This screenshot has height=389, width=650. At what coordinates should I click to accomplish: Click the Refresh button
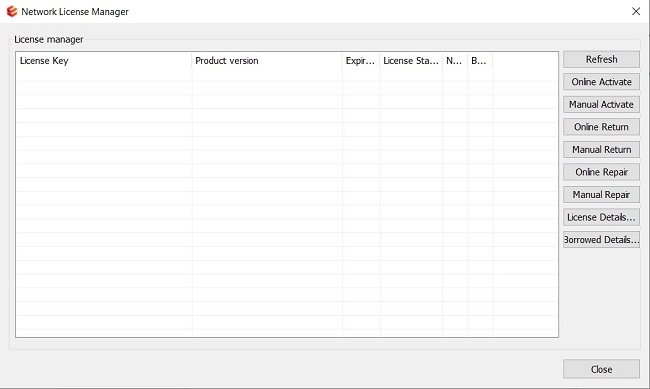pyautogui.click(x=601, y=59)
